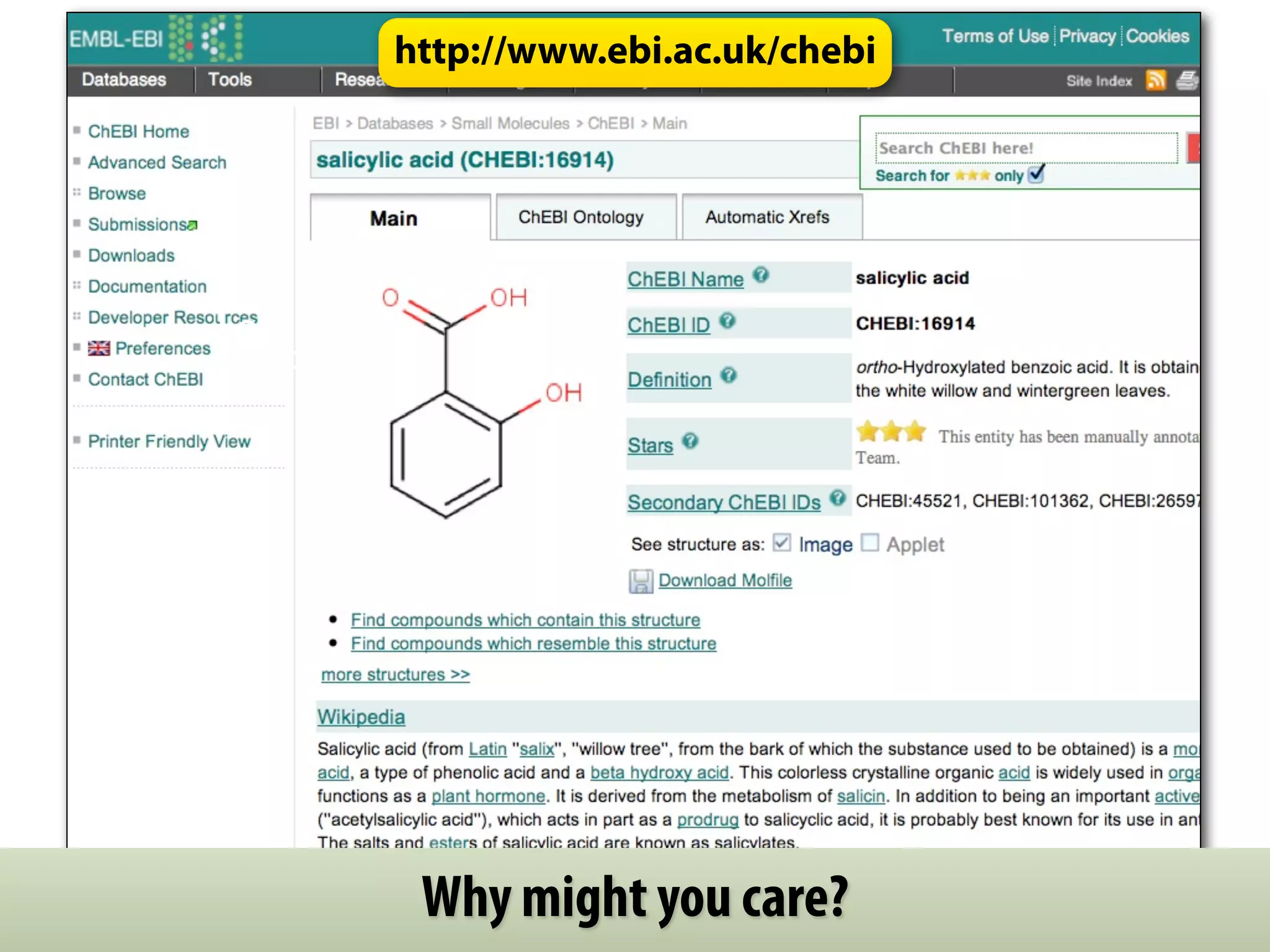Open the Tools menu
This screenshot has height=952, width=1270.
click(230, 80)
